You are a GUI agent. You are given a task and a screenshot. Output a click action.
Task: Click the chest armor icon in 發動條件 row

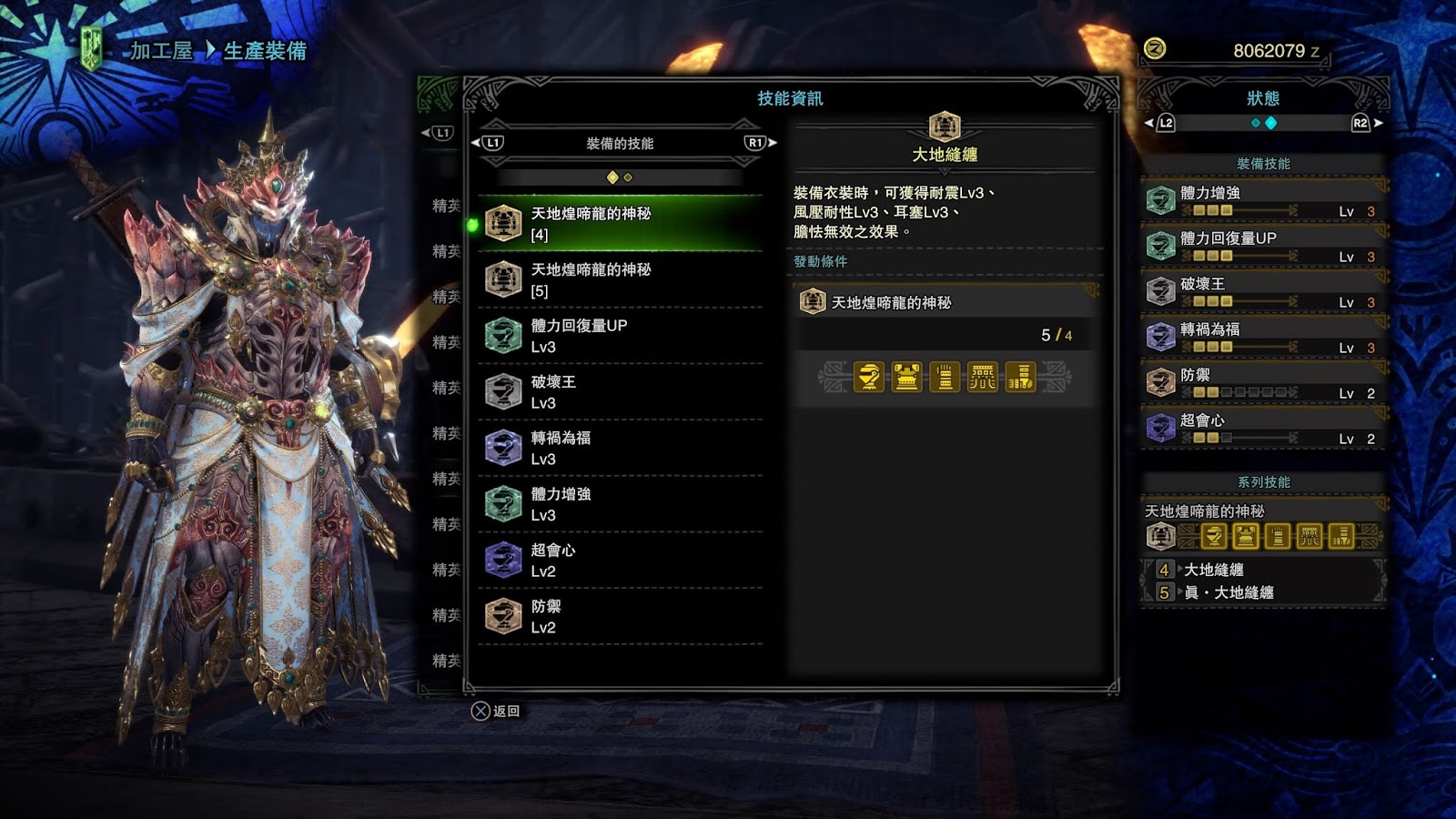tap(906, 377)
